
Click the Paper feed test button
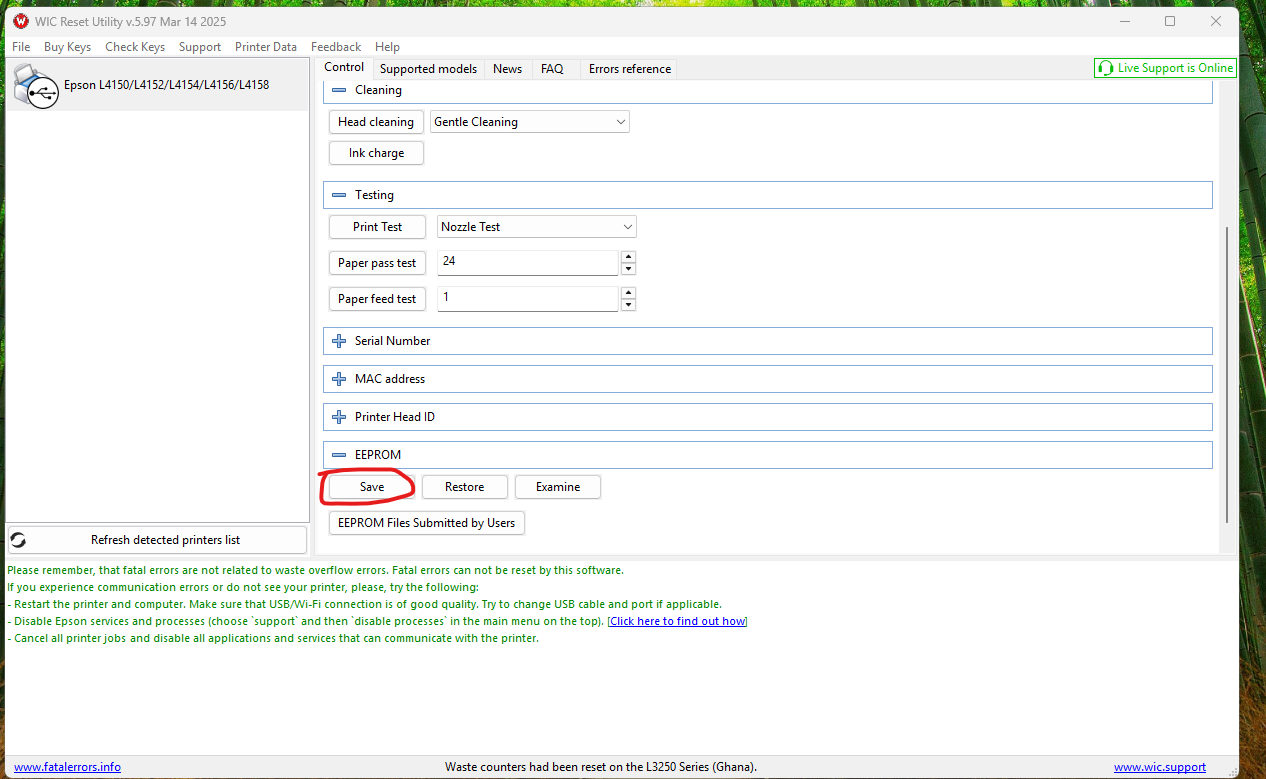tap(377, 299)
